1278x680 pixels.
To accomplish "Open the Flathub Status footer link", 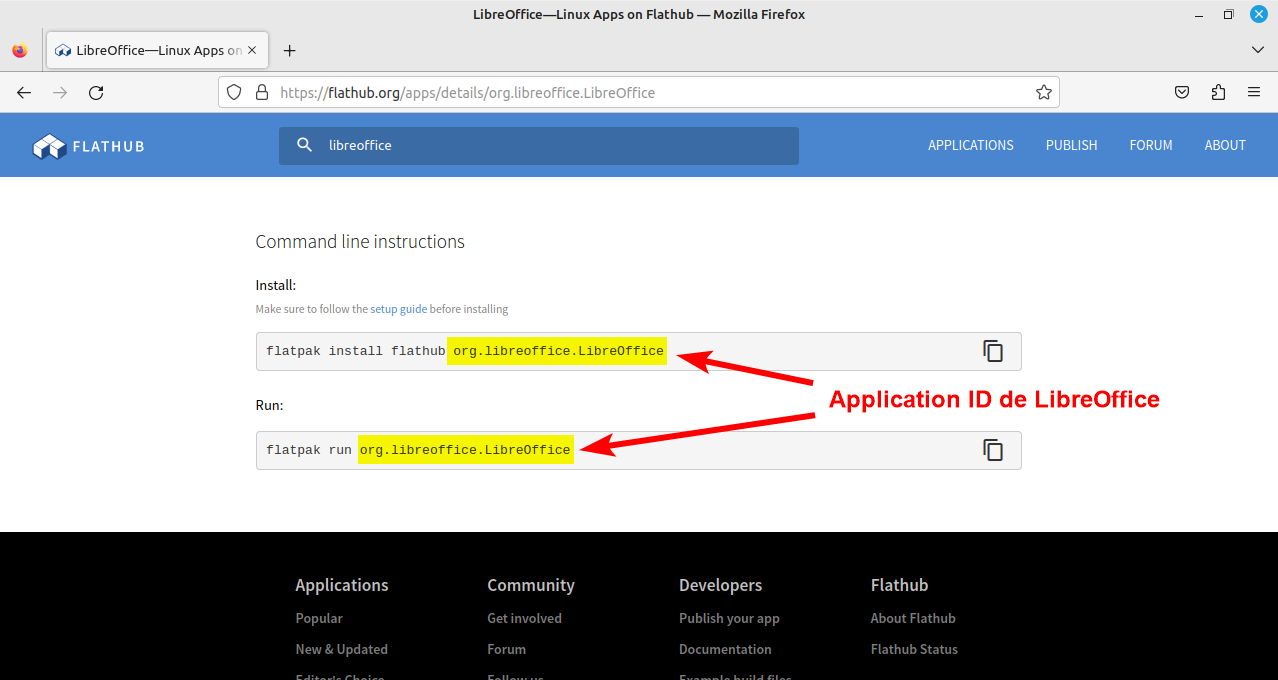I will (914, 649).
